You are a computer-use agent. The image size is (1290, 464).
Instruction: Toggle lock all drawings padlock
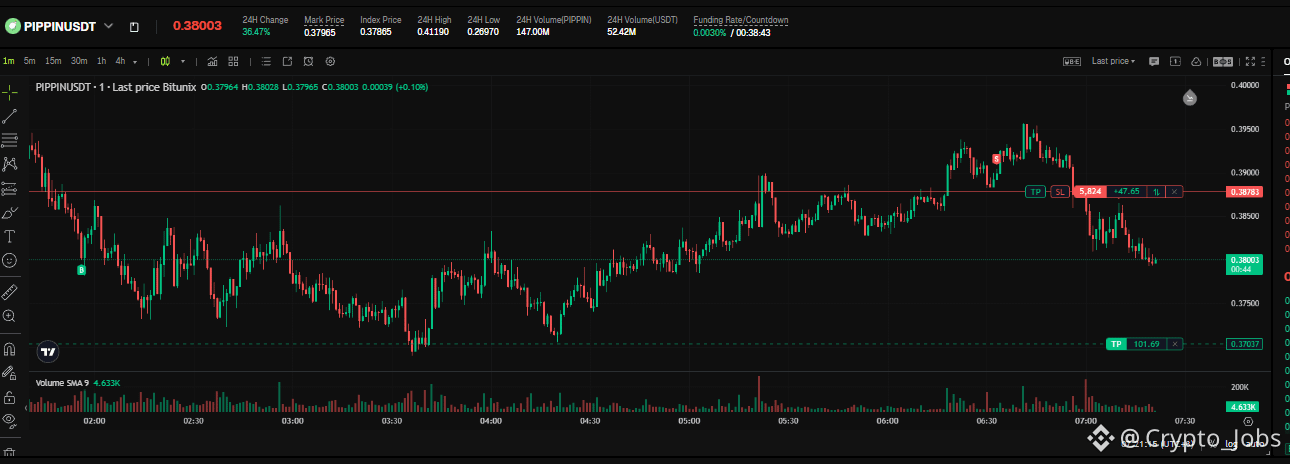(10, 396)
